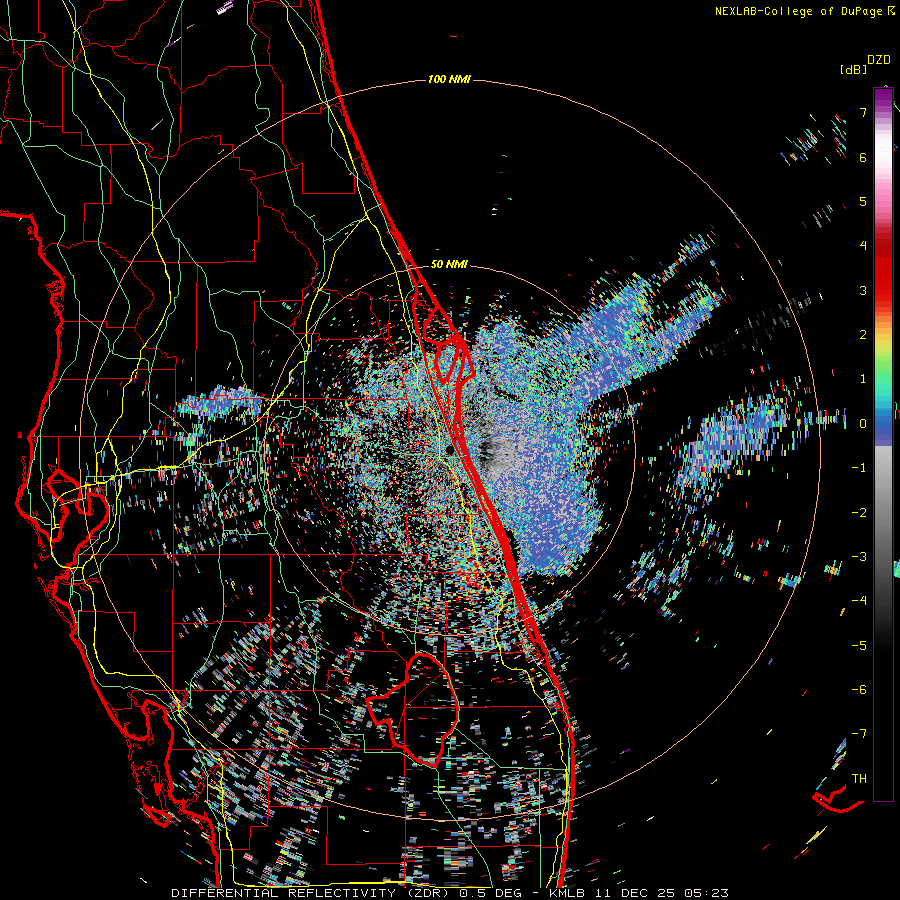Click the -7 value on the dB scale
Image resolution: width=900 pixels, height=900 pixels.
859,734
